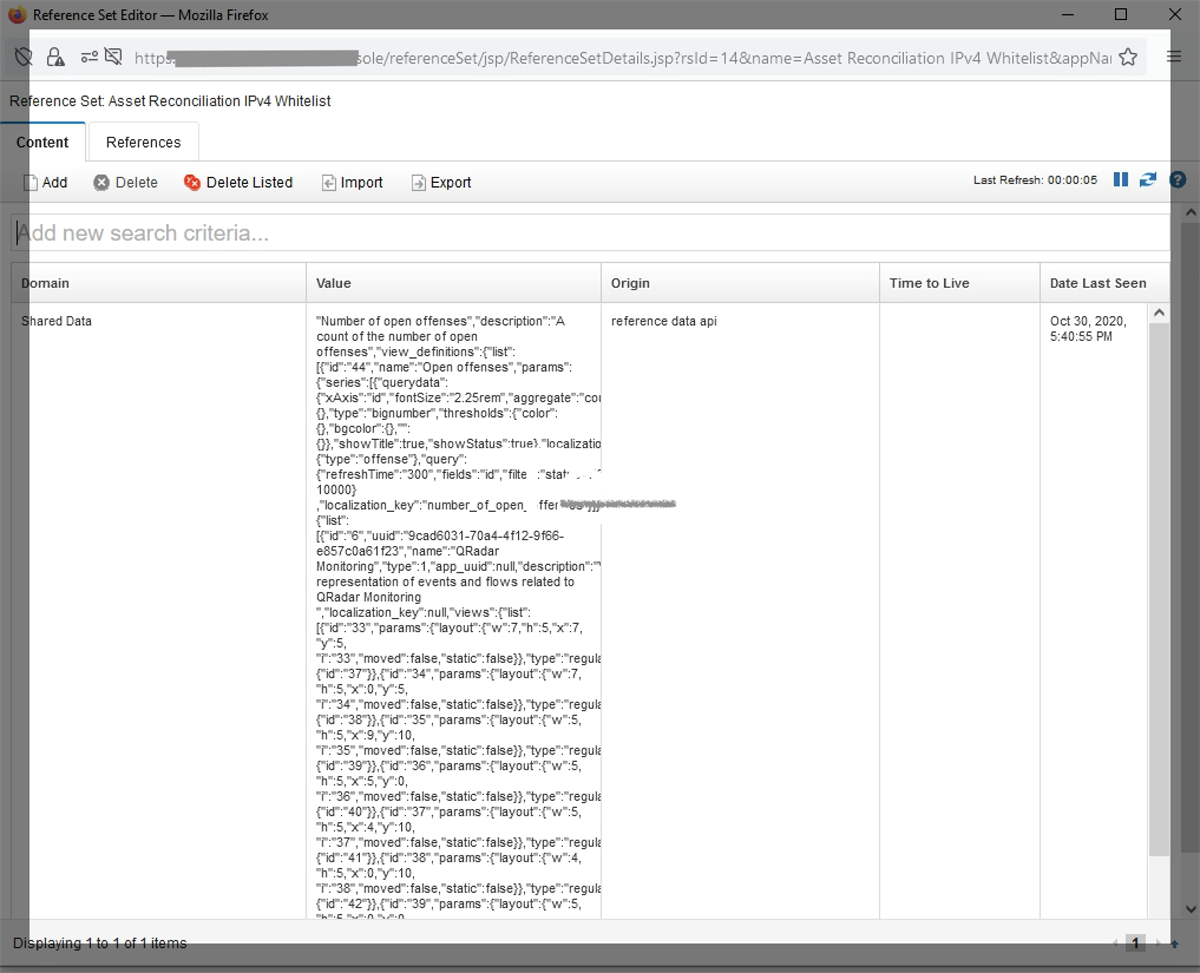Click the grid scrollbar up arrow
The width and height of the screenshot is (1200, 973).
[1159, 313]
